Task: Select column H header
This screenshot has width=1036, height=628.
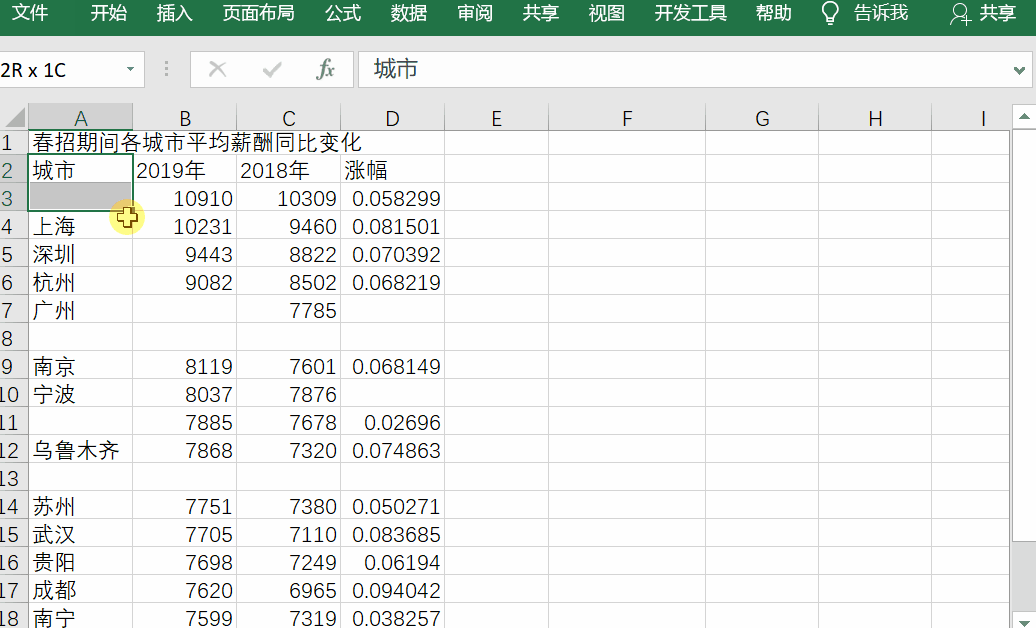Action: [875, 118]
